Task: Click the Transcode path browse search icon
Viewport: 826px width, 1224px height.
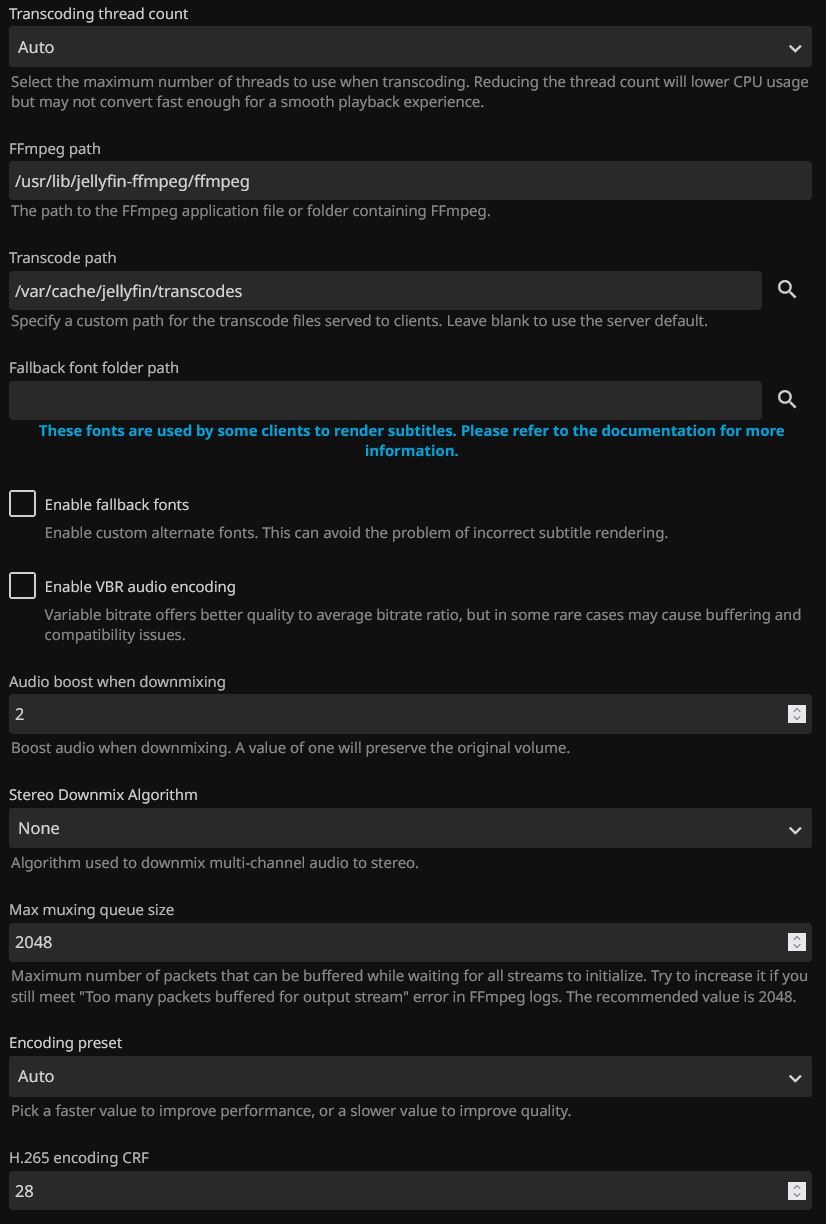Action: pyautogui.click(x=787, y=290)
